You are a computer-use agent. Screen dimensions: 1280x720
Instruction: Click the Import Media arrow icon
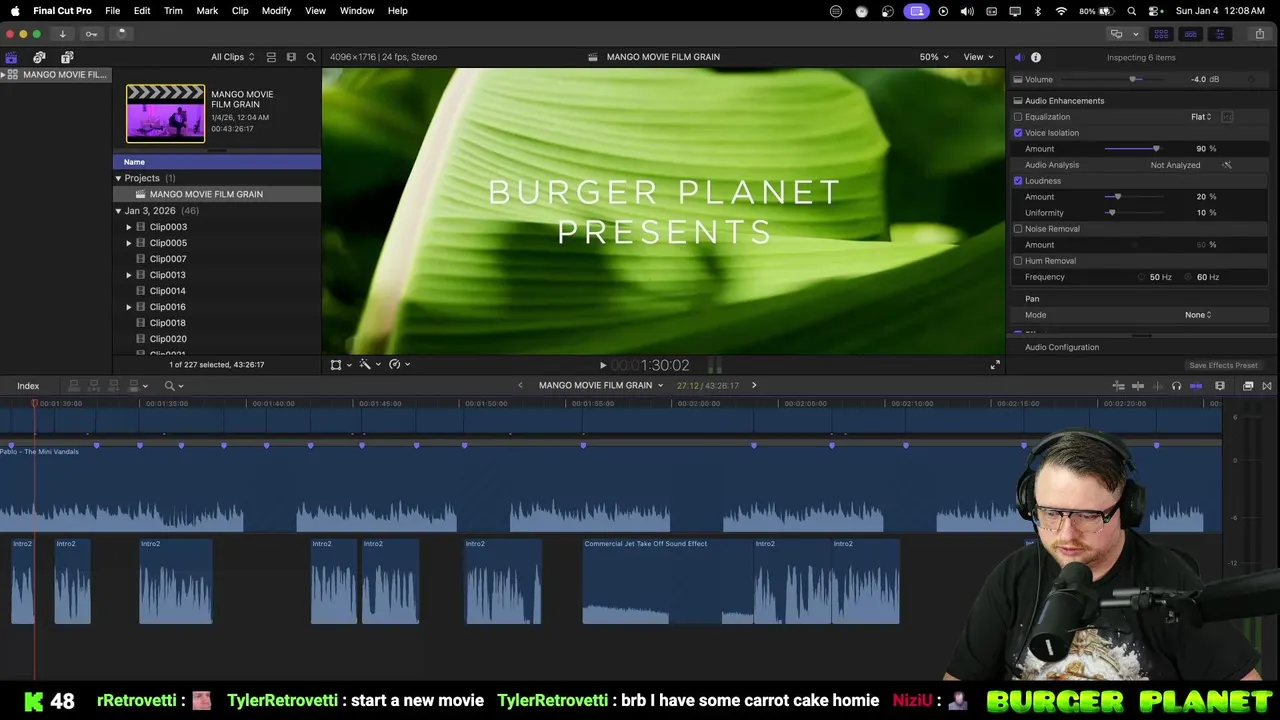62,33
